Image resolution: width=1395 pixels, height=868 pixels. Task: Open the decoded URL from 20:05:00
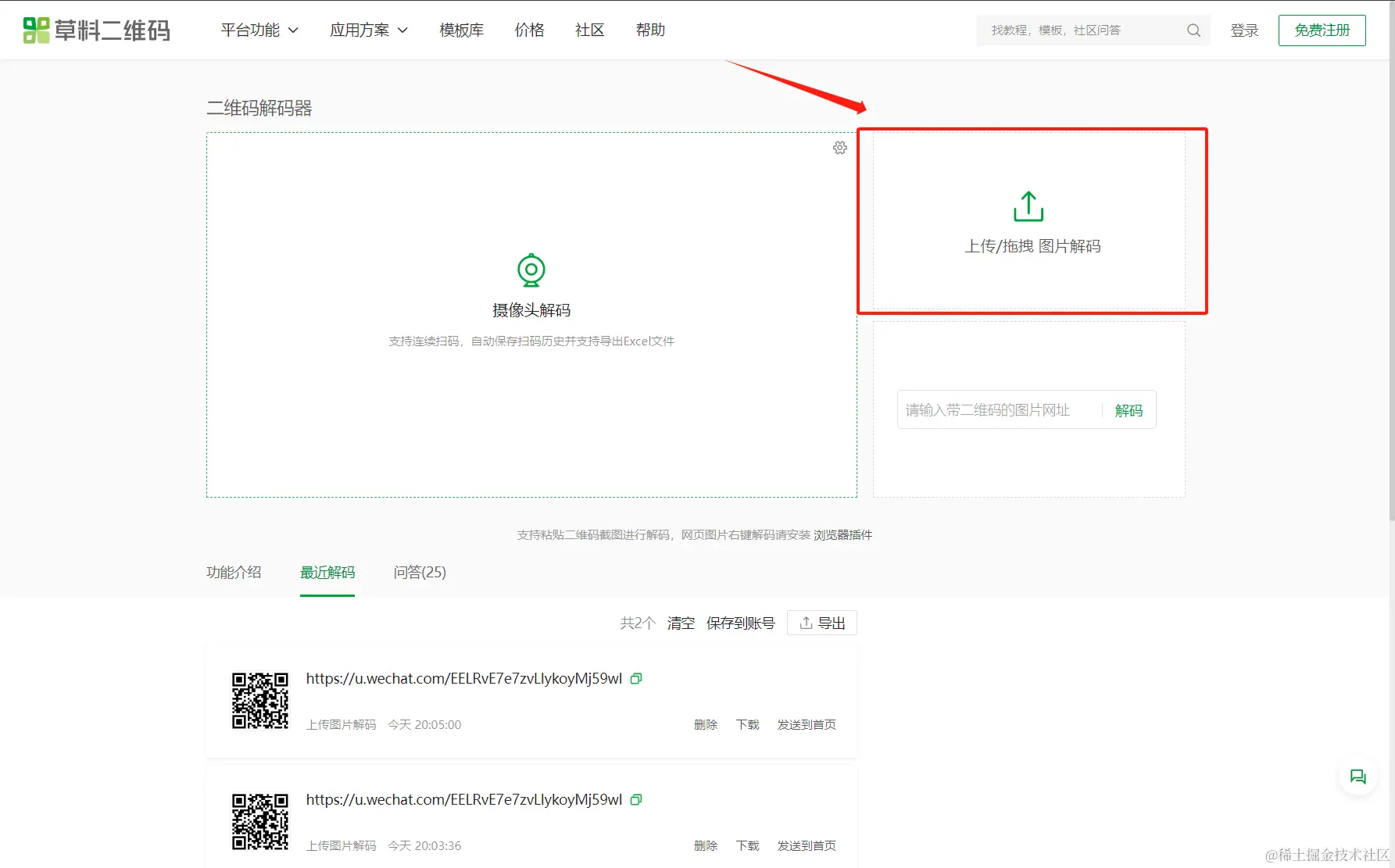coord(464,679)
